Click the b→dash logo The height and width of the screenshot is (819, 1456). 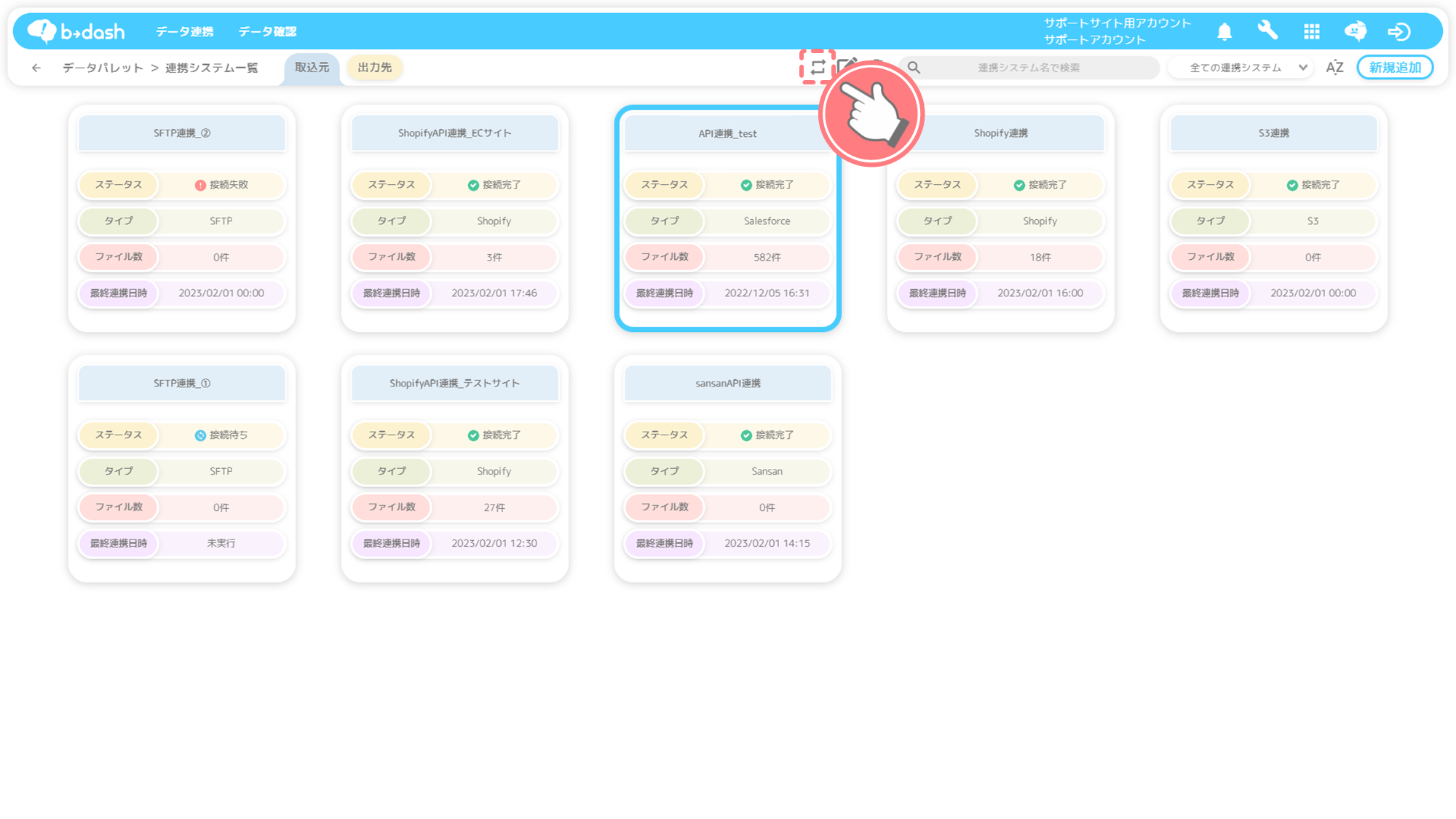76,31
